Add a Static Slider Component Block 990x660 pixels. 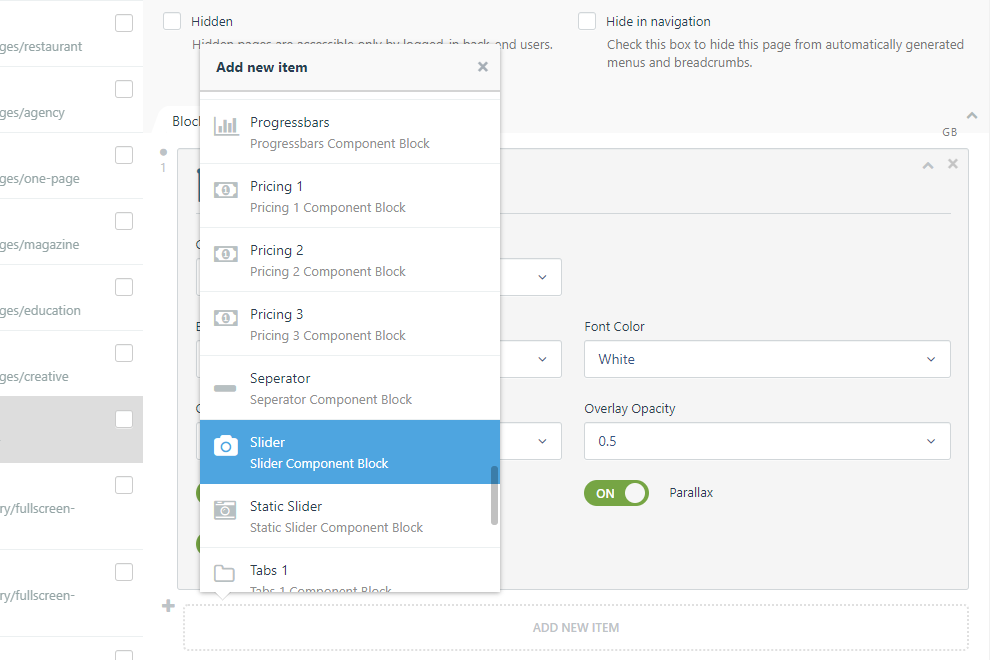tap(350, 516)
